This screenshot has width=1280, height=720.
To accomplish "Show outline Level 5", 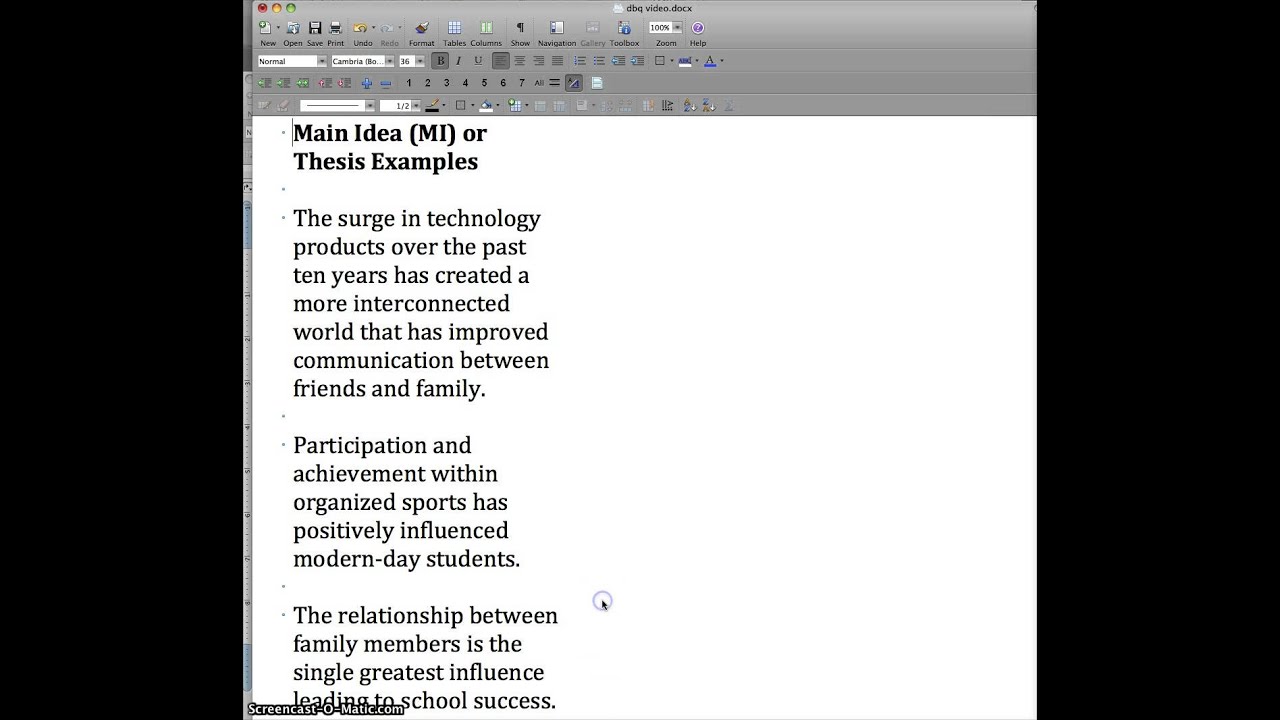I will coord(484,83).
